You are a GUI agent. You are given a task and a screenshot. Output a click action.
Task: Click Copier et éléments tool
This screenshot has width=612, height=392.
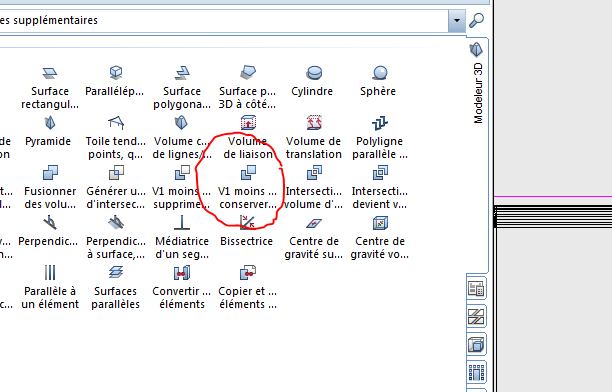247,287
